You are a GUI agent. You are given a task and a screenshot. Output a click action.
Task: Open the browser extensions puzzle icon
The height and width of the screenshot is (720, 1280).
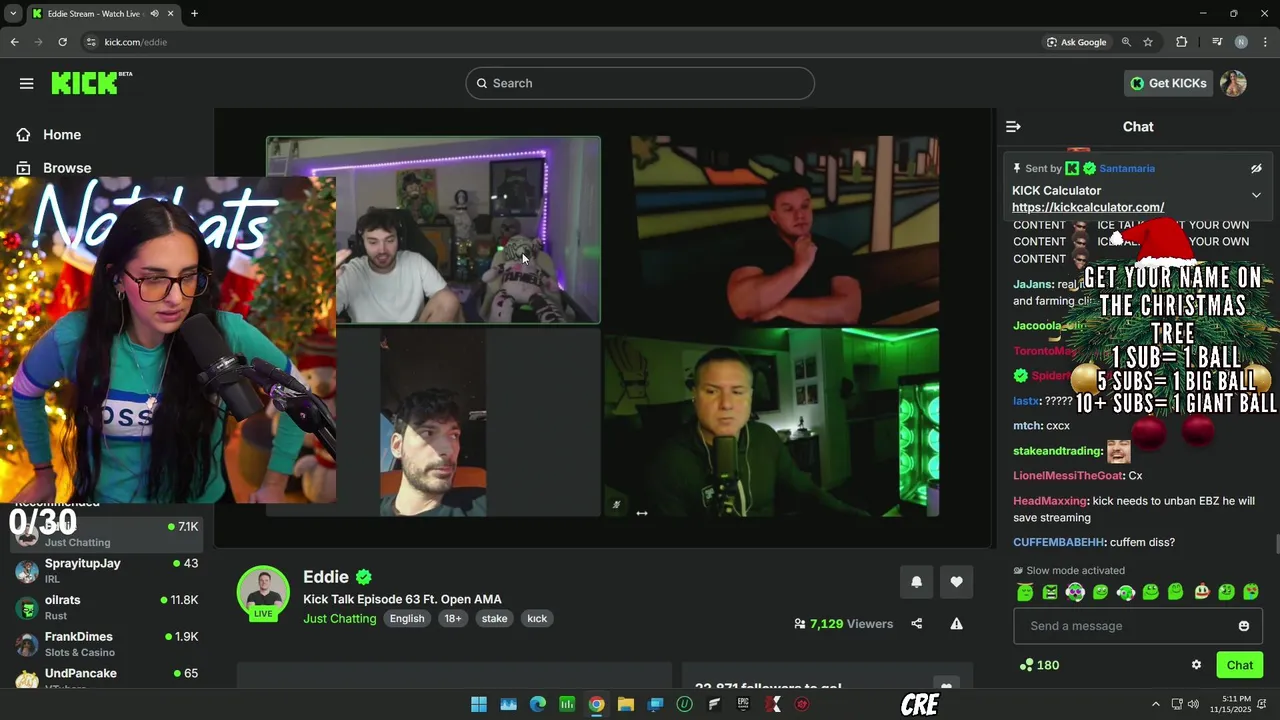click(x=1182, y=42)
